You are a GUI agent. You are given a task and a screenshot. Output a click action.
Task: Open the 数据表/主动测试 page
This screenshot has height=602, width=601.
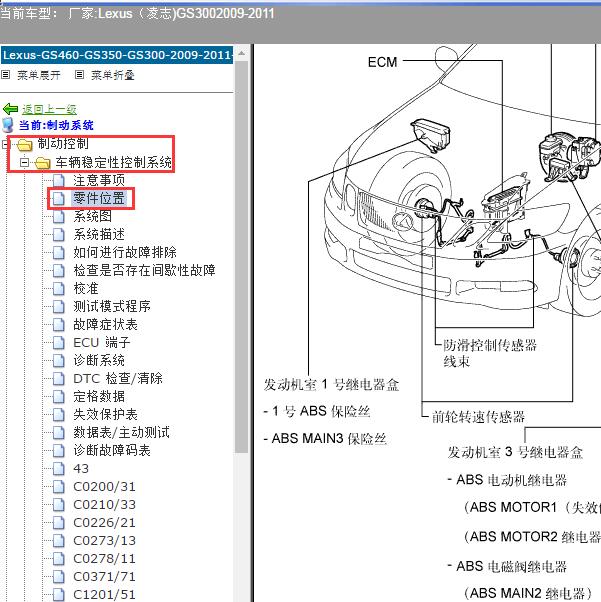tap(121, 433)
